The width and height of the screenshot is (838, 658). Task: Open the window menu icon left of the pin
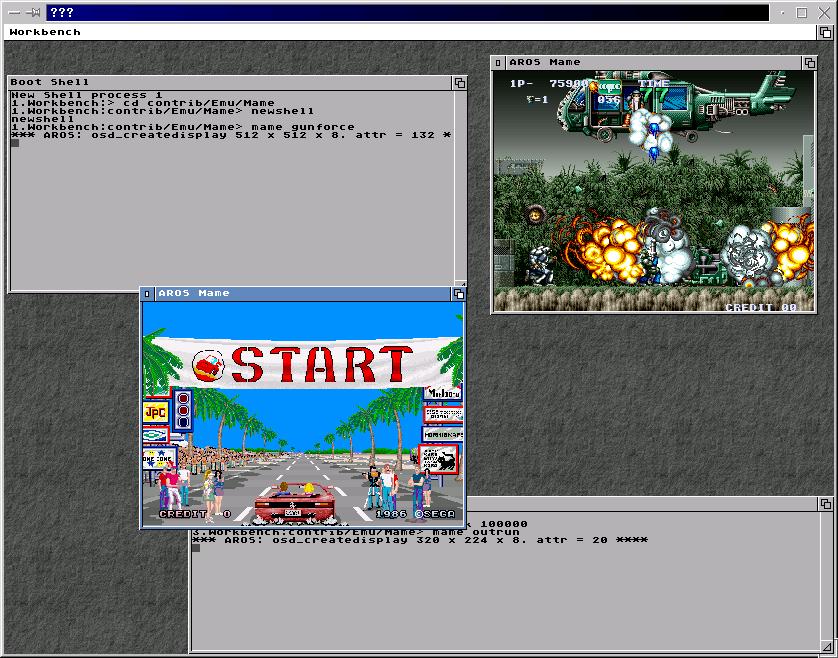coord(14,13)
